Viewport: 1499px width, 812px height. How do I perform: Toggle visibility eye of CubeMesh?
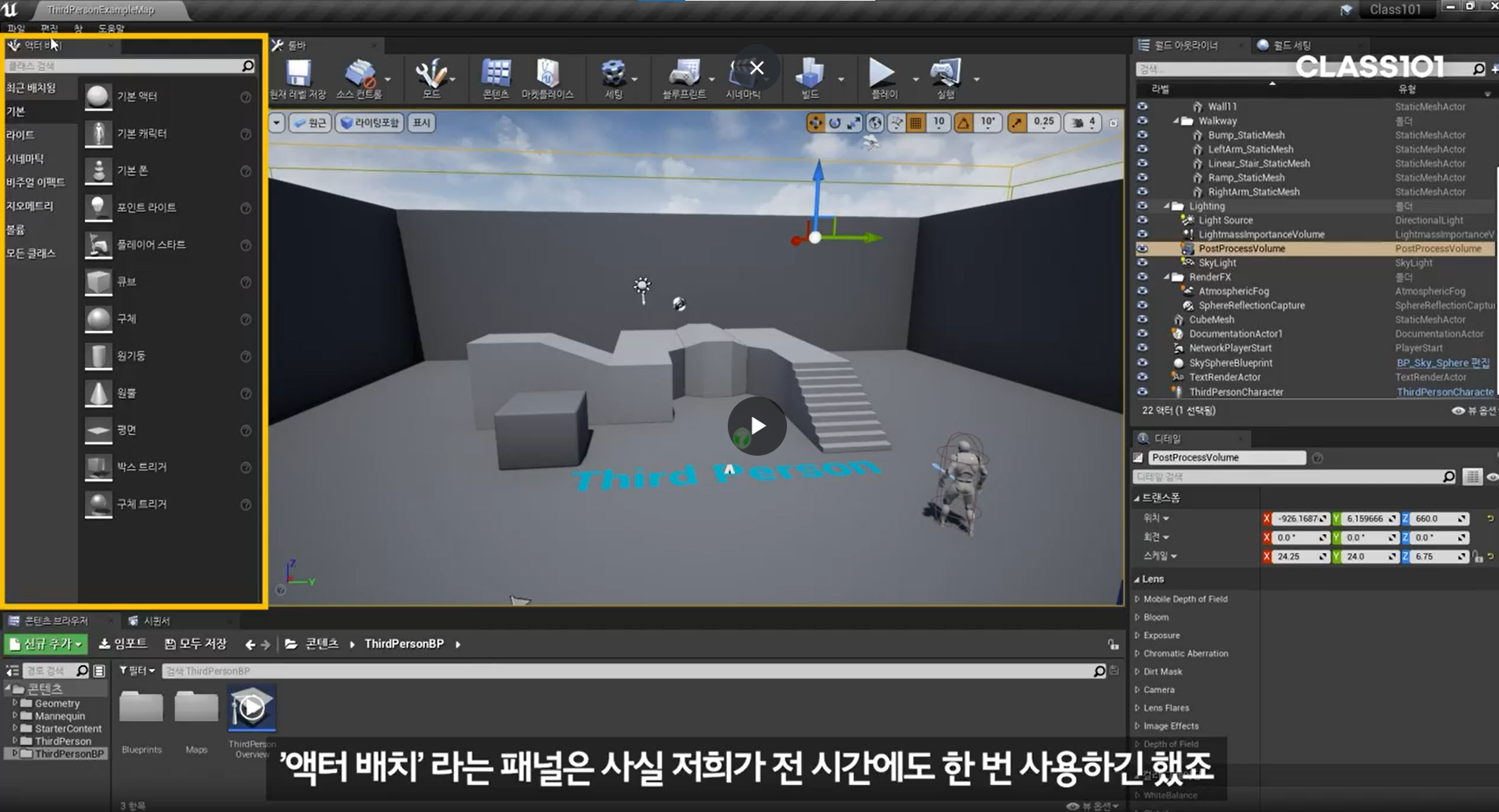click(x=1142, y=319)
